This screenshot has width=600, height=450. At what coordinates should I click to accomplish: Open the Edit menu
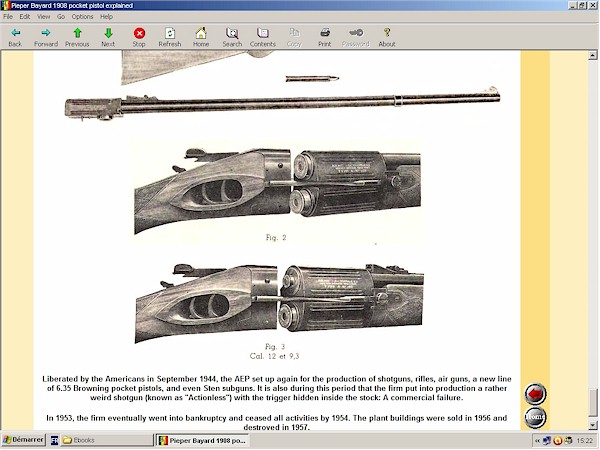[x=25, y=16]
